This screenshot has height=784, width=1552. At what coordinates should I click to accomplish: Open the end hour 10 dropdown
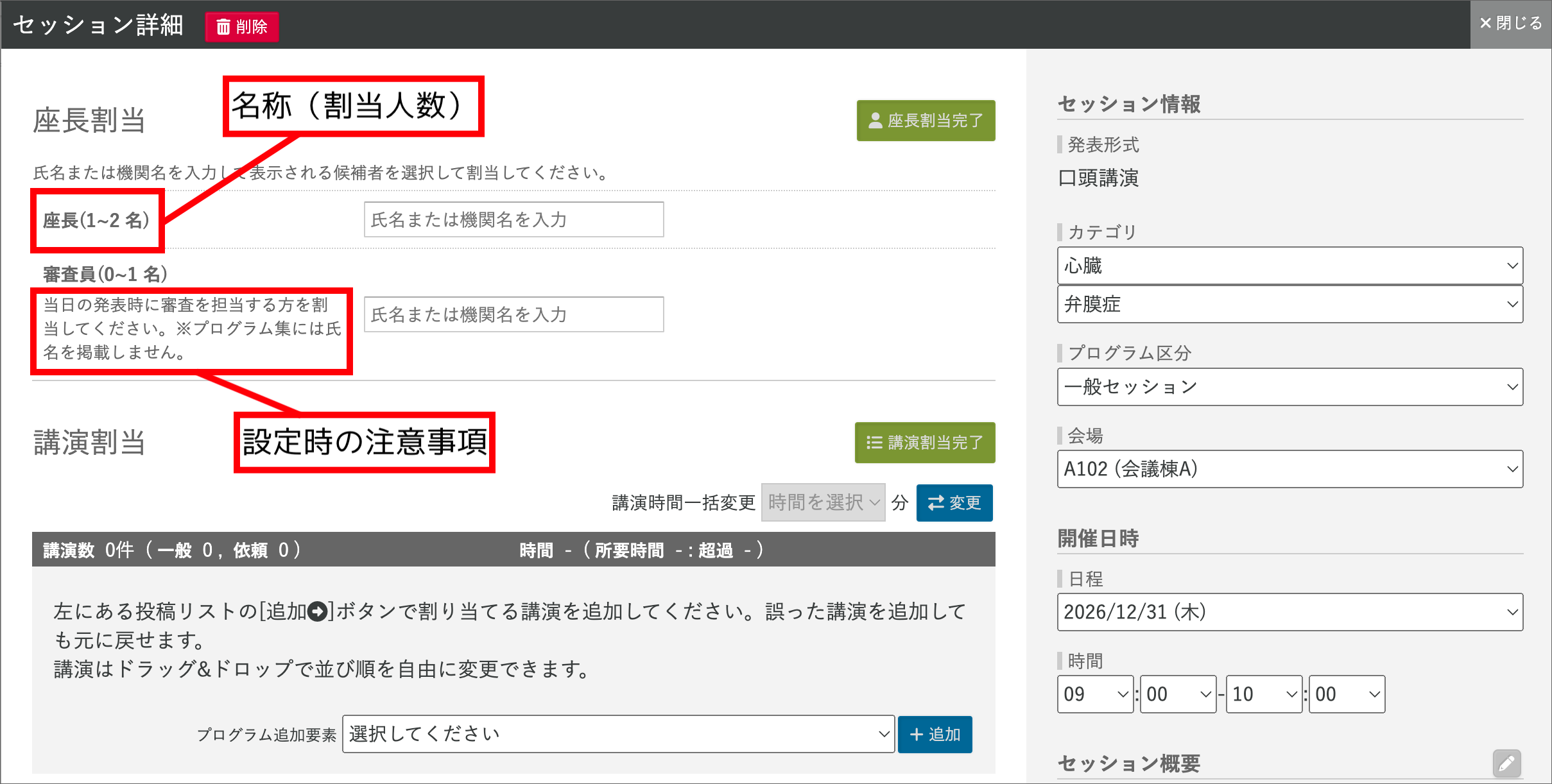click(x=1263, y=694)
